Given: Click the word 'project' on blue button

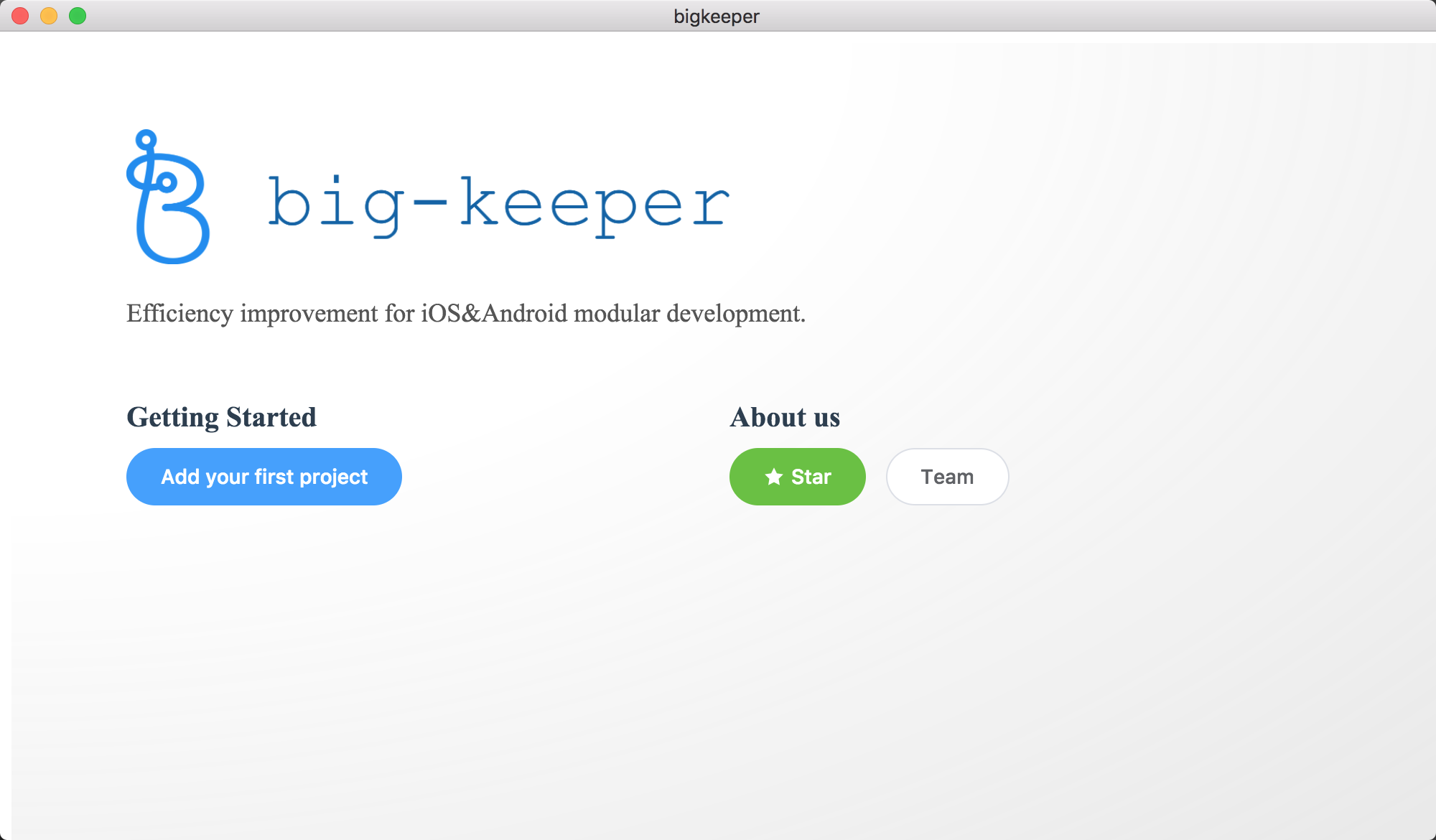Looking at the screenshot, I should pyautogui.click(x=333, y=477).
